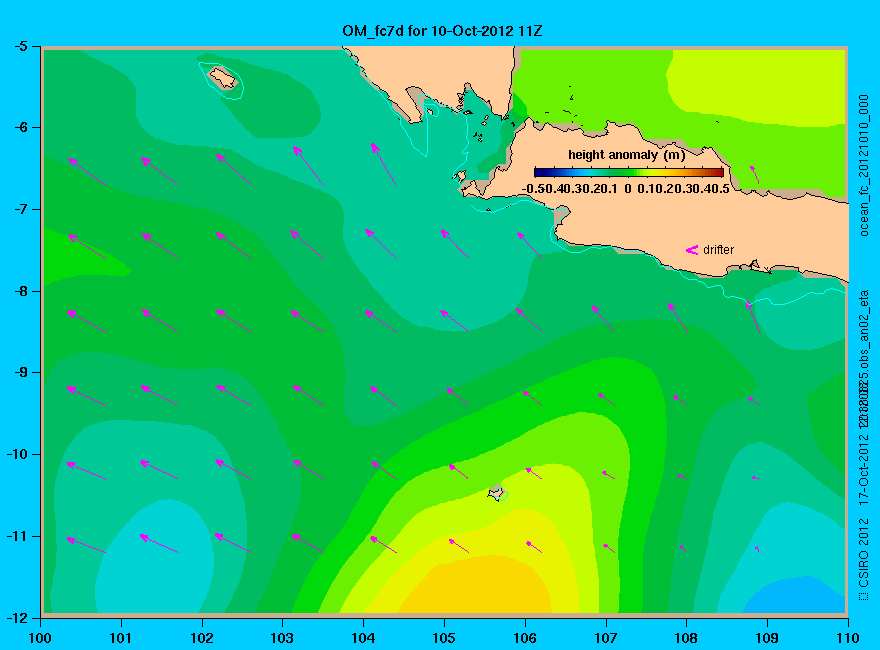Screen dimensions: 880x650
Task: Click latitude axis label -7
Action: point(20,209)
